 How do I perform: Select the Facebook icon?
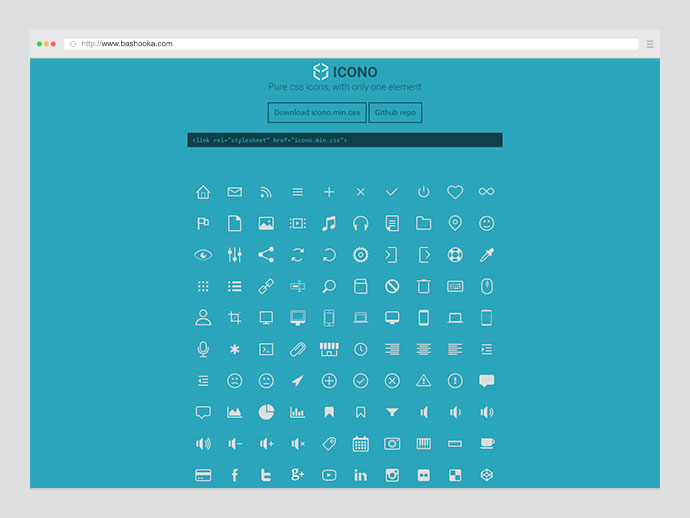click(235, 475)
